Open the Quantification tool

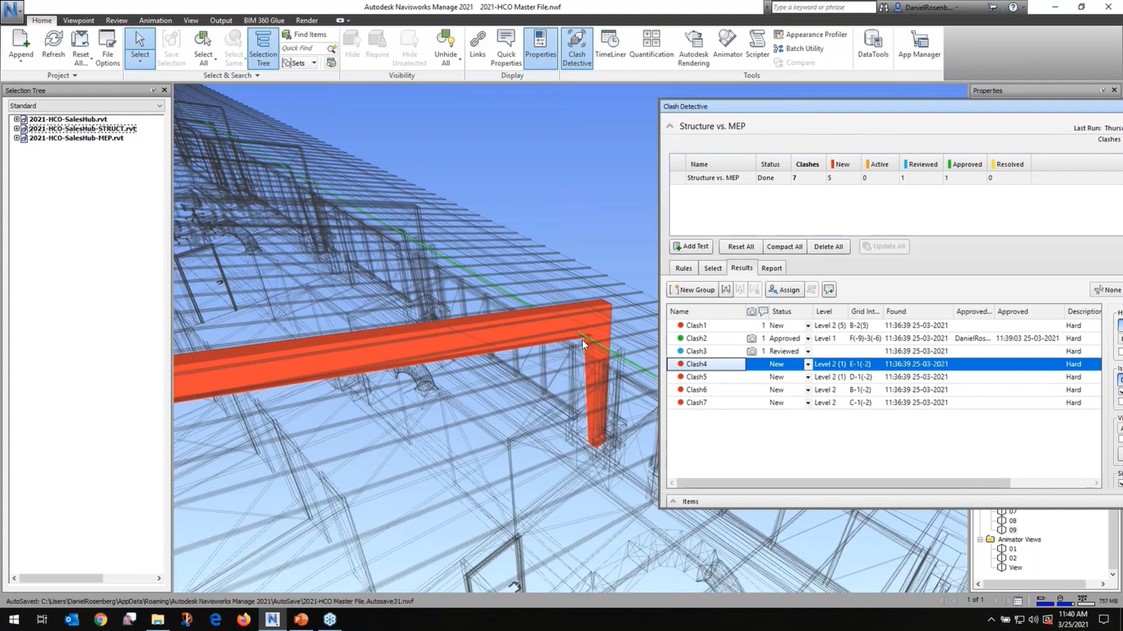[x=651, y=44]
